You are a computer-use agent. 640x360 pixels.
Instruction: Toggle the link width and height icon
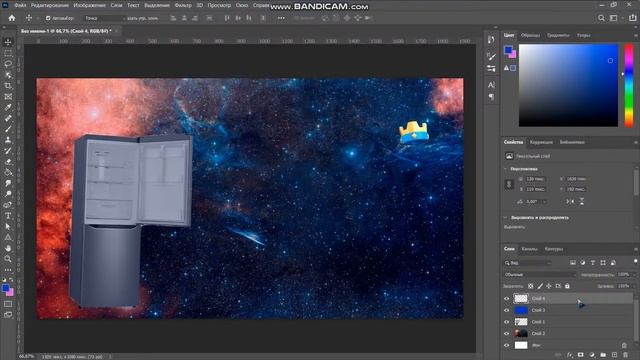coord(509,184)
